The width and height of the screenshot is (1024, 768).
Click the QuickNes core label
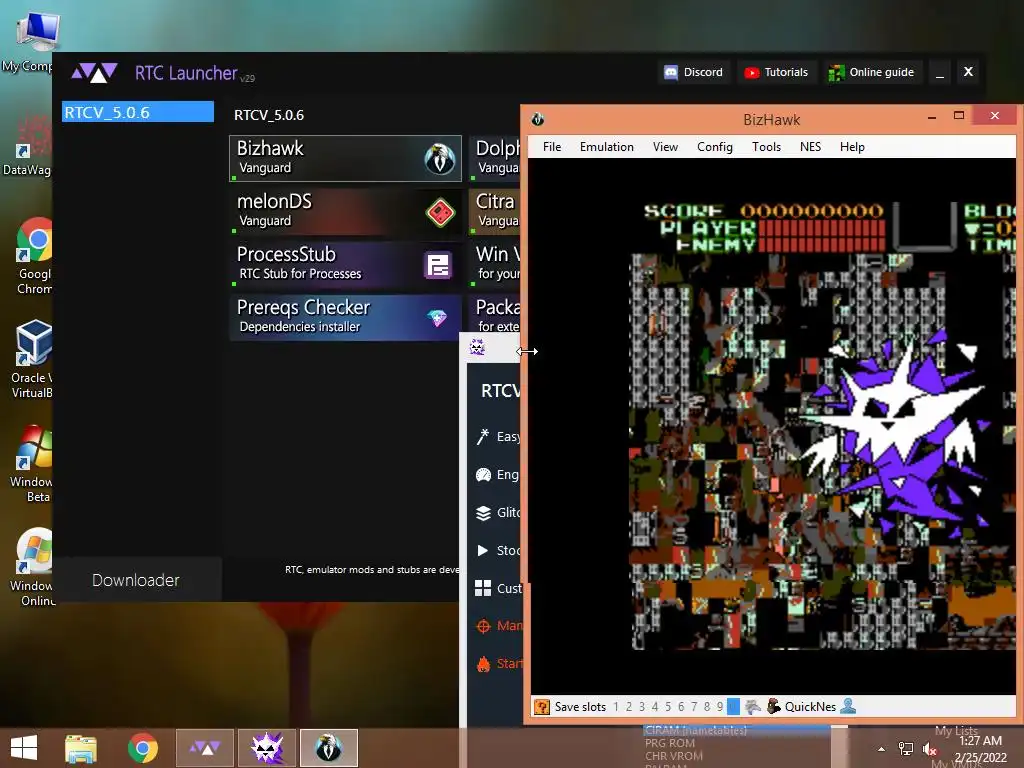(810, 707)
